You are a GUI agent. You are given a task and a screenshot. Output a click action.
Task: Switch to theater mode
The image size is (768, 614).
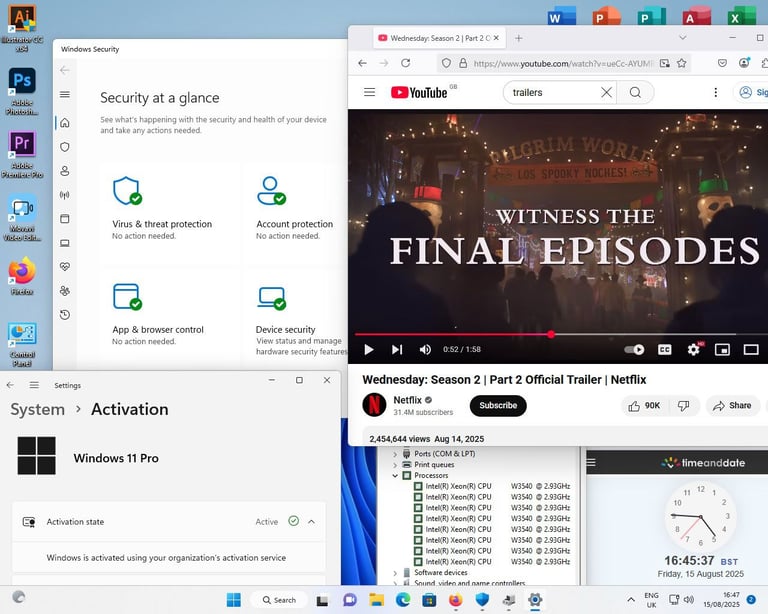coord(751,350)
